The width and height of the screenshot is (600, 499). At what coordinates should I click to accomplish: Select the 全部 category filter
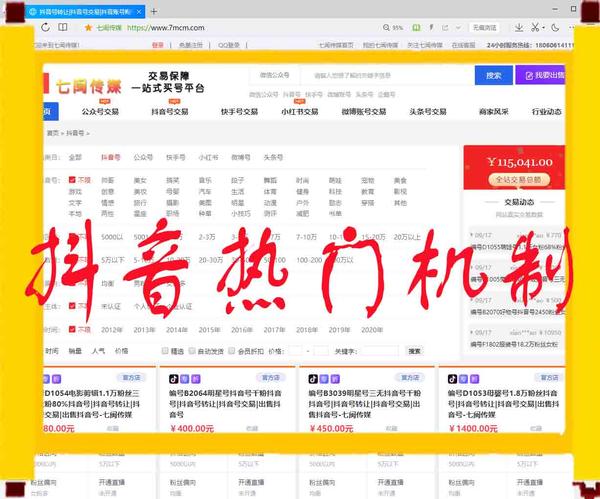coord(75,157)
